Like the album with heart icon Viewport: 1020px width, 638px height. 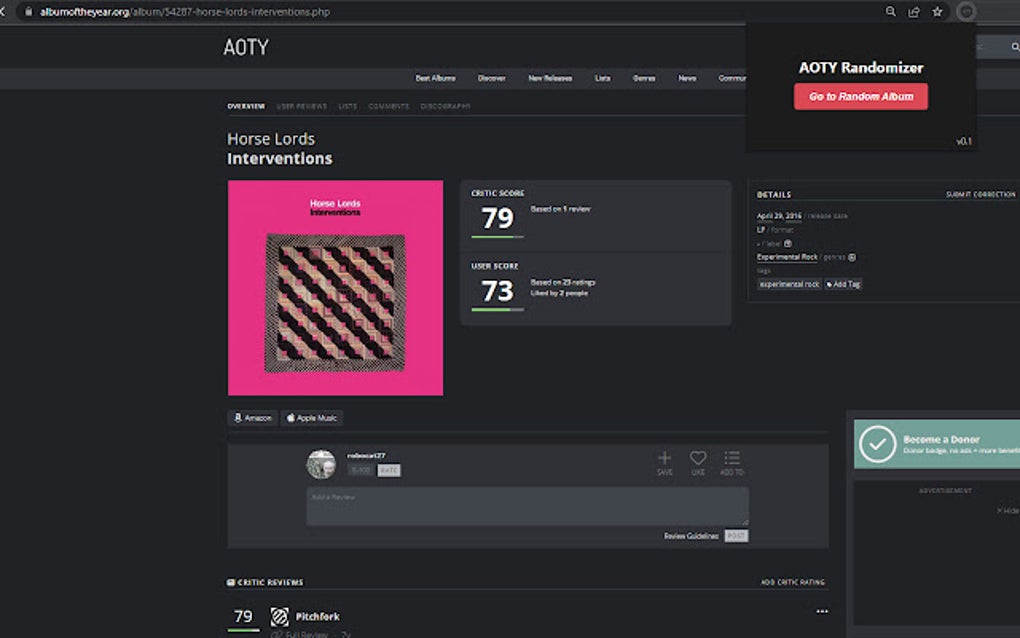(698, 458)
